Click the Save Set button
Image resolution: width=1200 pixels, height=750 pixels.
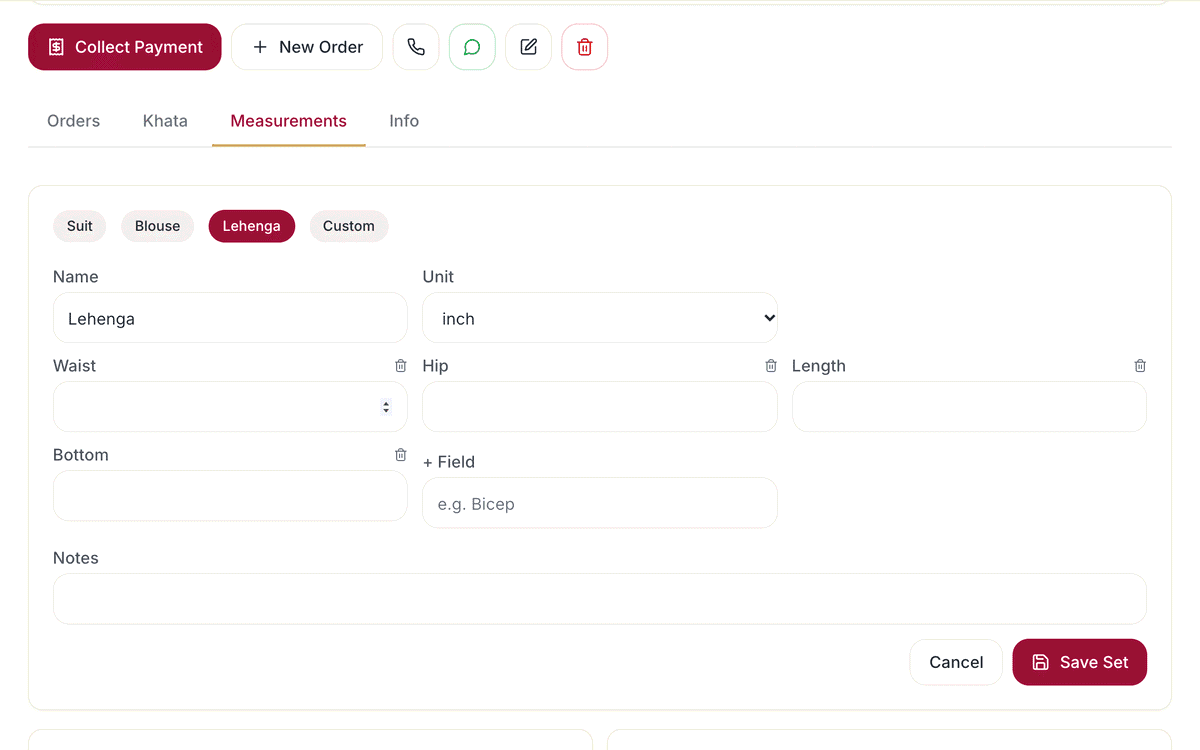click(x=1080, y=662)
